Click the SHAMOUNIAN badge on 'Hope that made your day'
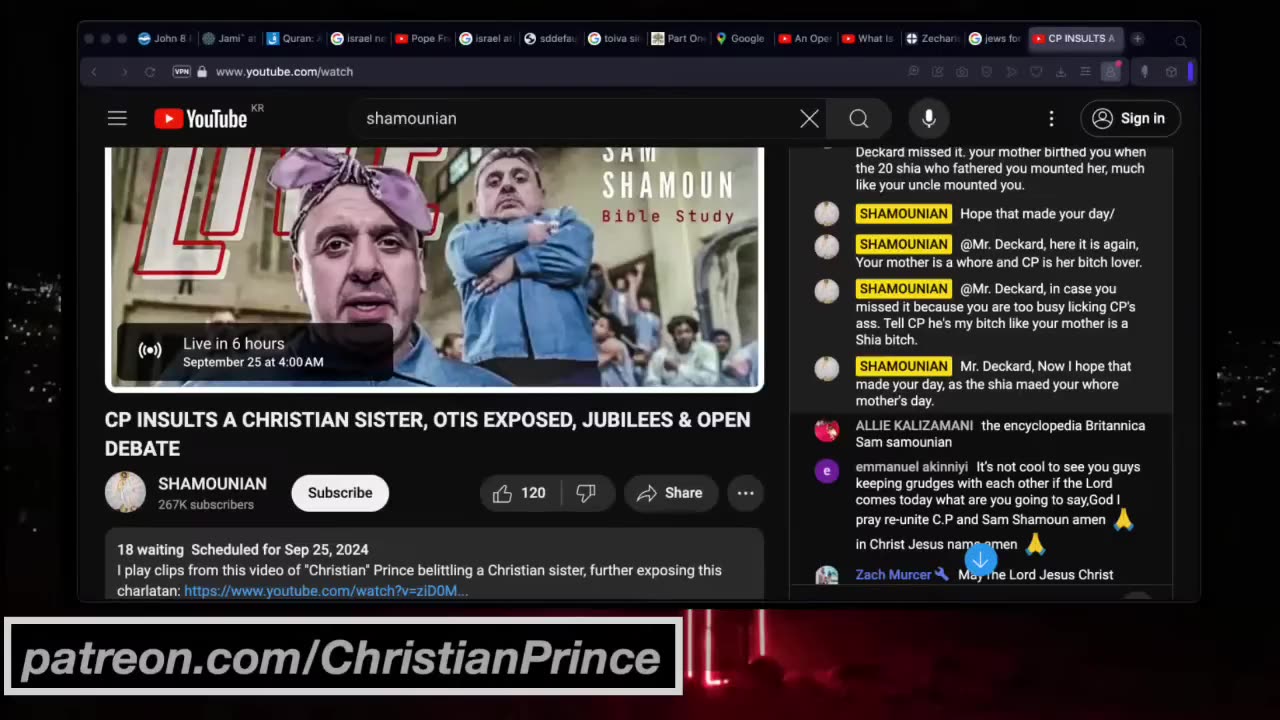 tap(903, 214)
